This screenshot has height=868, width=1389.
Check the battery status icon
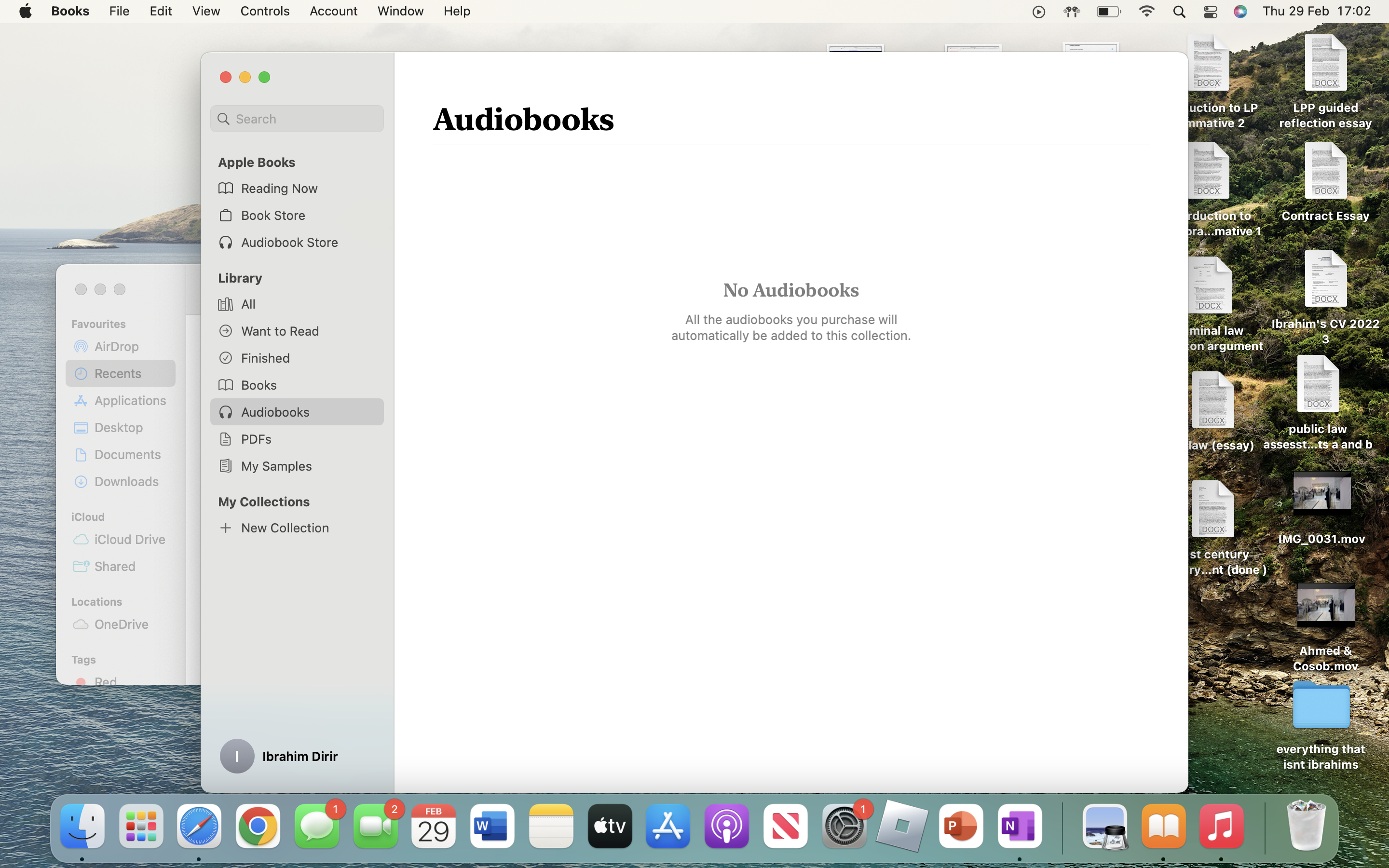click(1108, 12)
